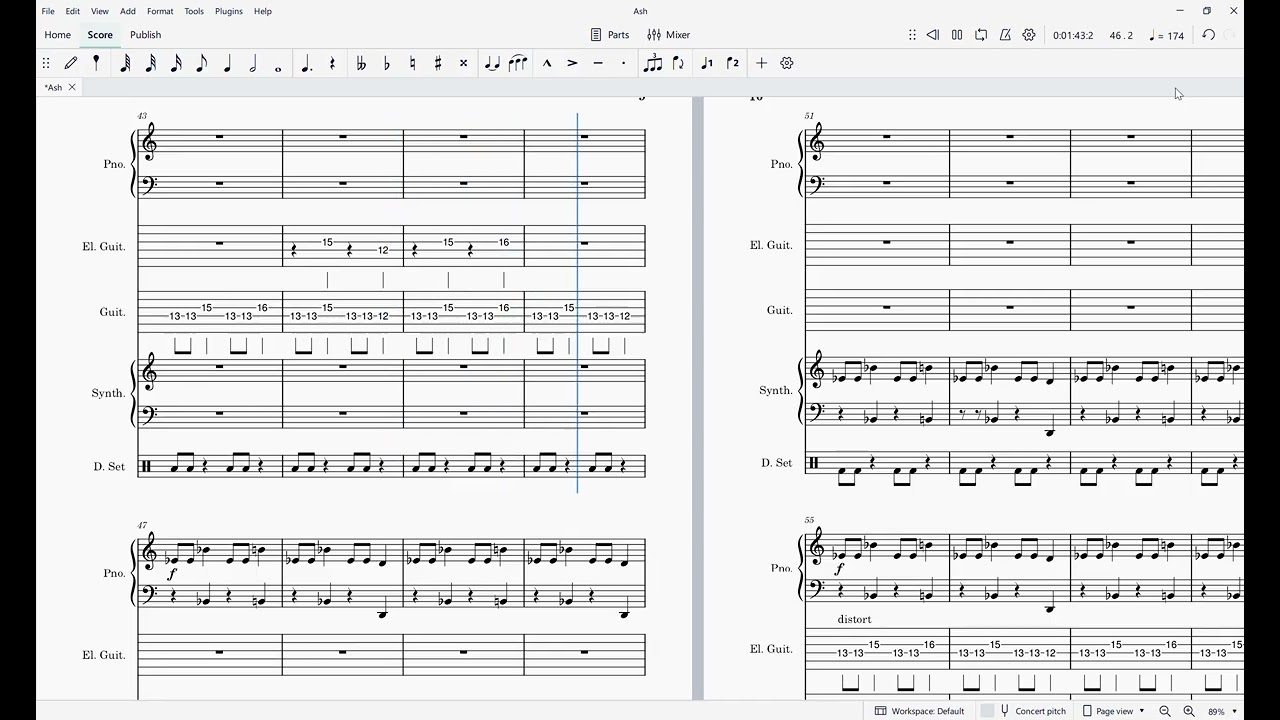Viewport: 1280px width, 720px height.
Task: Open the Format menu
Action: (x=160, y=11)
